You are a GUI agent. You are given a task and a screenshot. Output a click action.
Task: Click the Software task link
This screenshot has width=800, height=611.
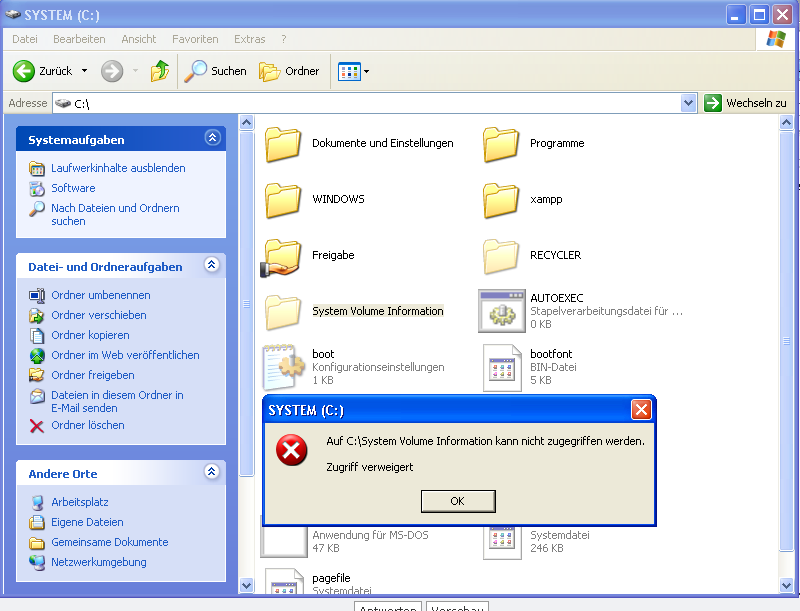point(73,188)
